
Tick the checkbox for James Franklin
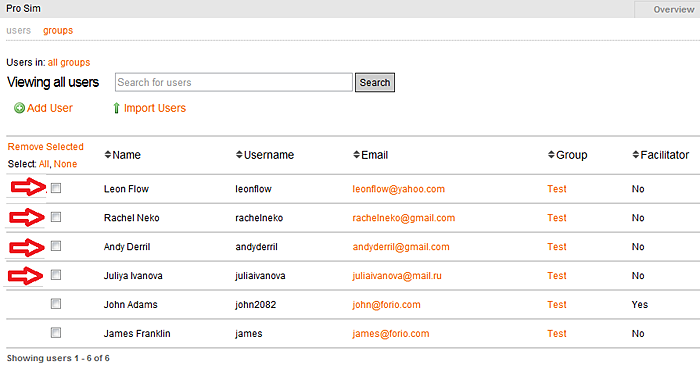[x=56, y=333]
